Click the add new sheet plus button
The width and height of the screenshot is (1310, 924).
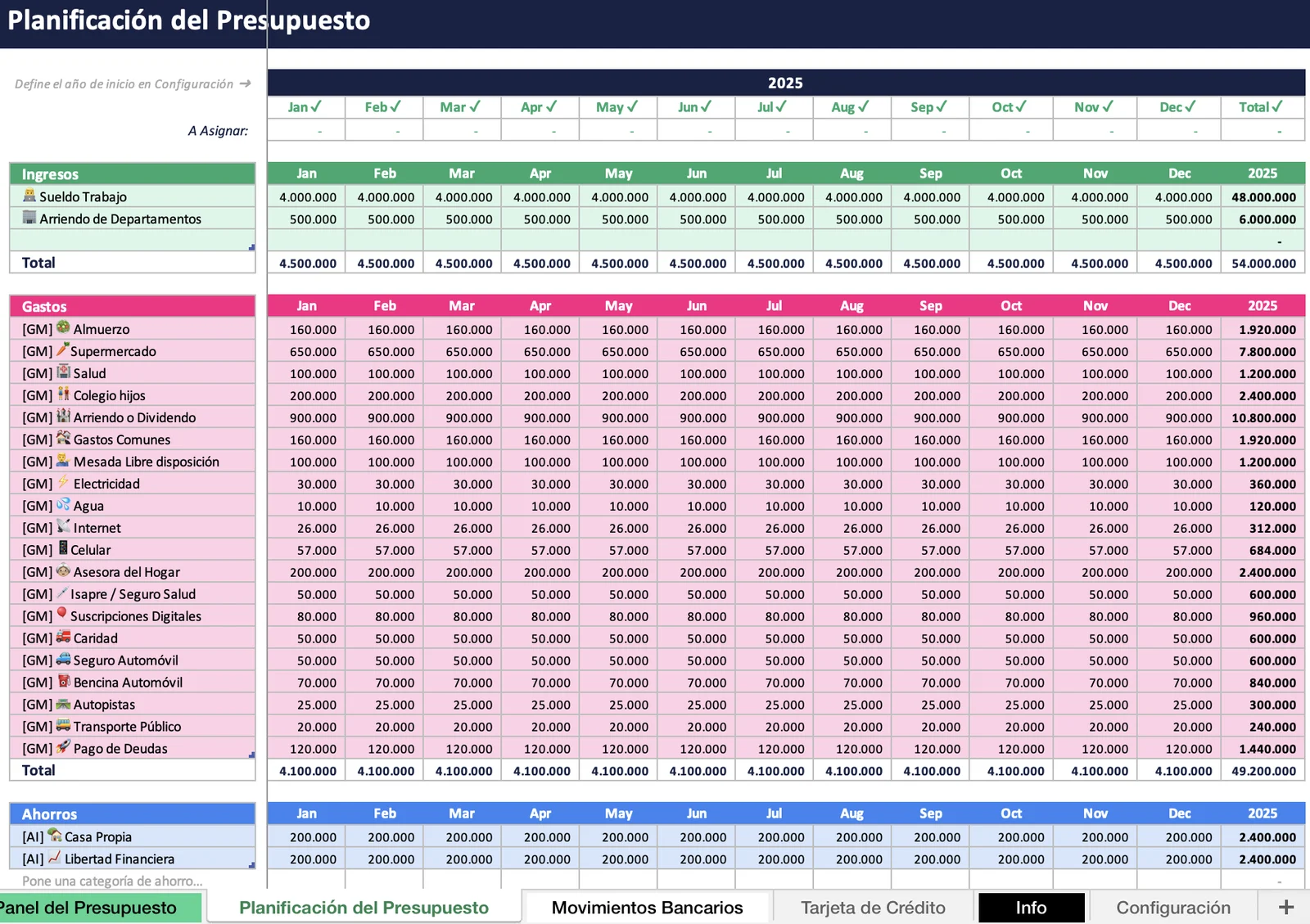tap(1285, 907)
